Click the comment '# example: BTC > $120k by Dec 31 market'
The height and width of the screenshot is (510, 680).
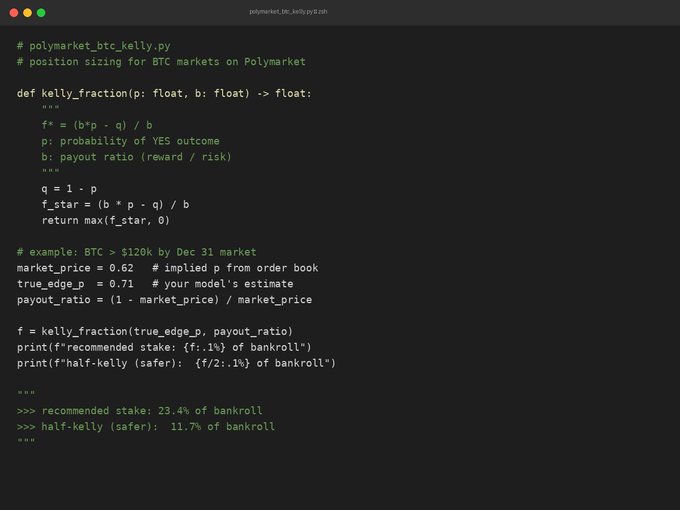click(x=137, y=252)
